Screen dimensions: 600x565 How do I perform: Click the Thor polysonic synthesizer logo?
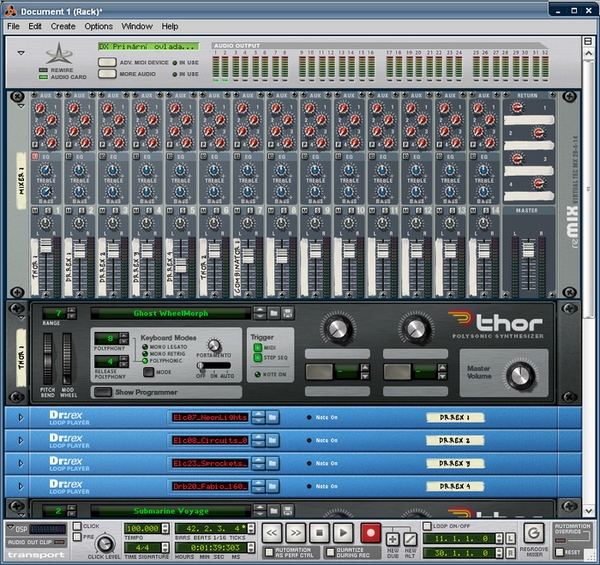click(497, 324)
